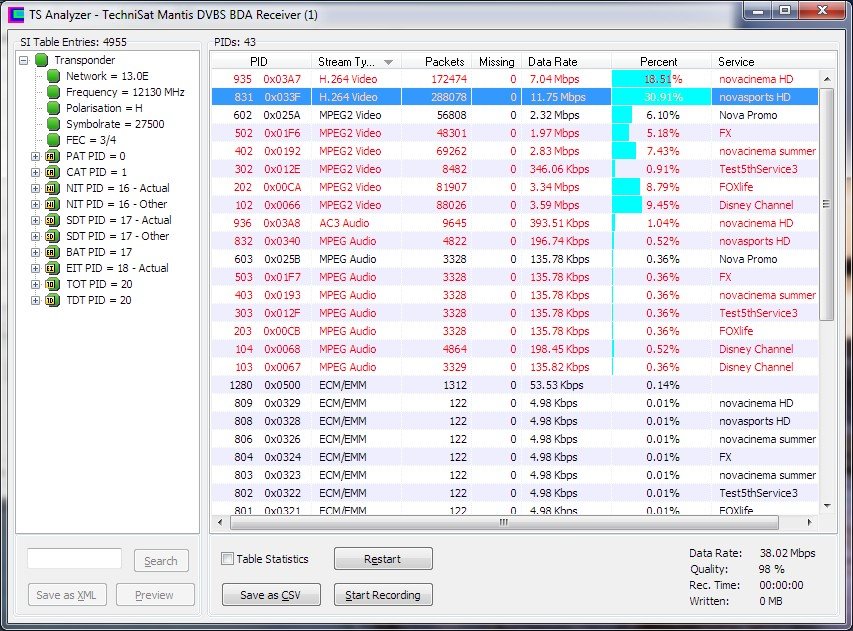The width and height of the screenshot is (853, 631).
Task: Click the Save as CSV button
Action: point(271,595)
